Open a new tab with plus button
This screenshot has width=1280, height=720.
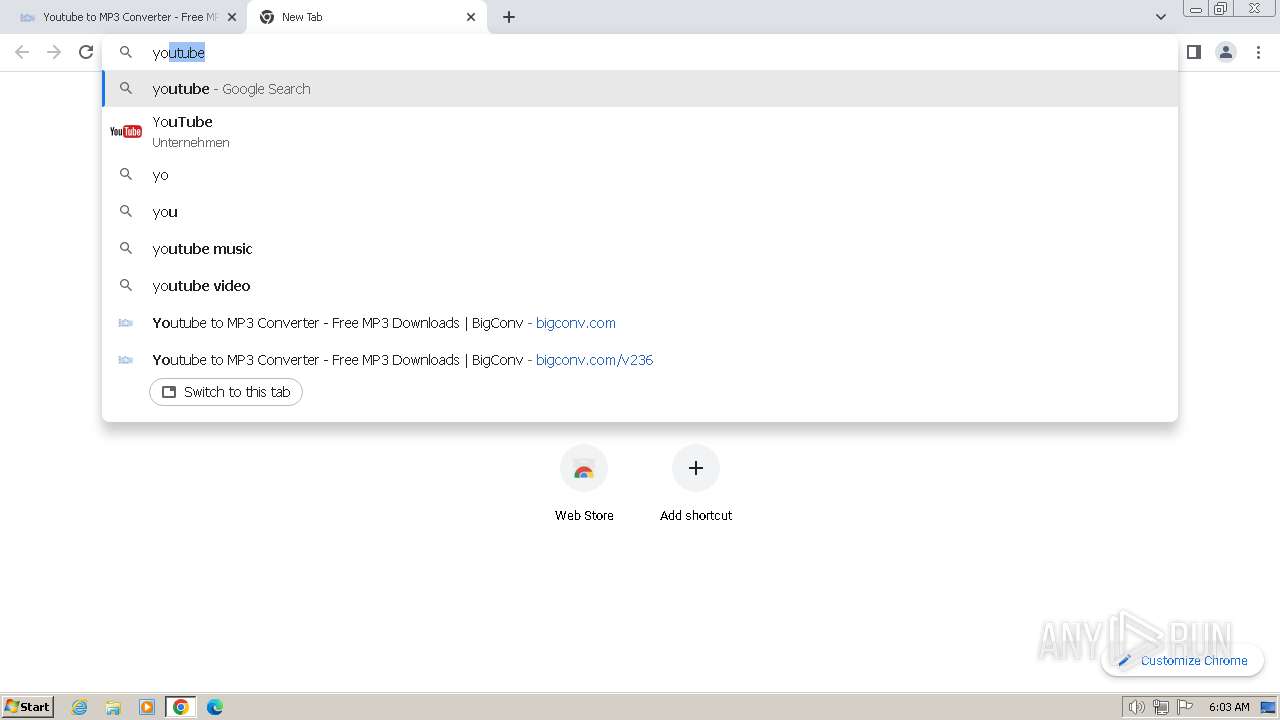(x=509, y=17)
